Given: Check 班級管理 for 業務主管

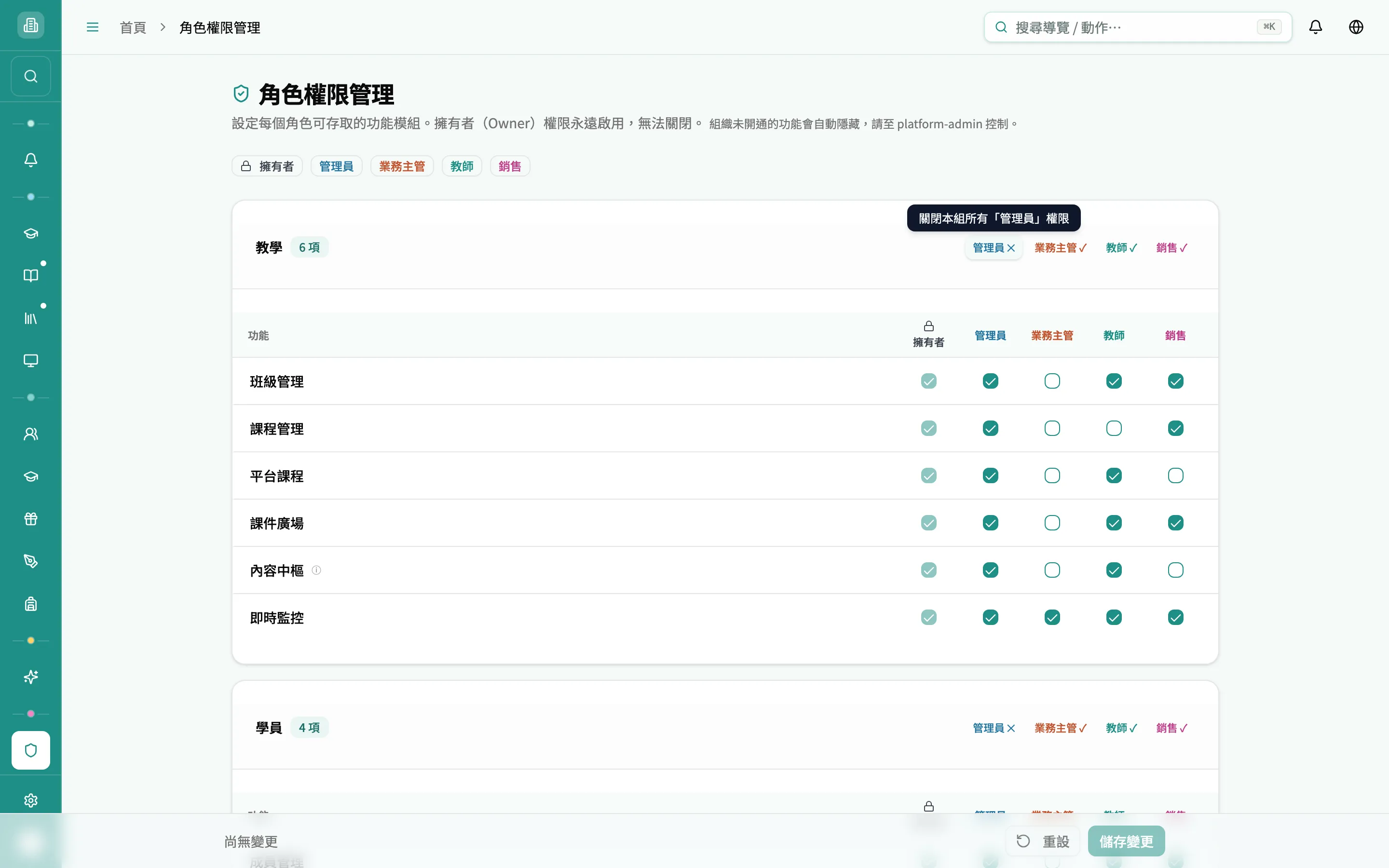Looking at the screenshot, I should pyautogui.click(x=1052, y=381).
